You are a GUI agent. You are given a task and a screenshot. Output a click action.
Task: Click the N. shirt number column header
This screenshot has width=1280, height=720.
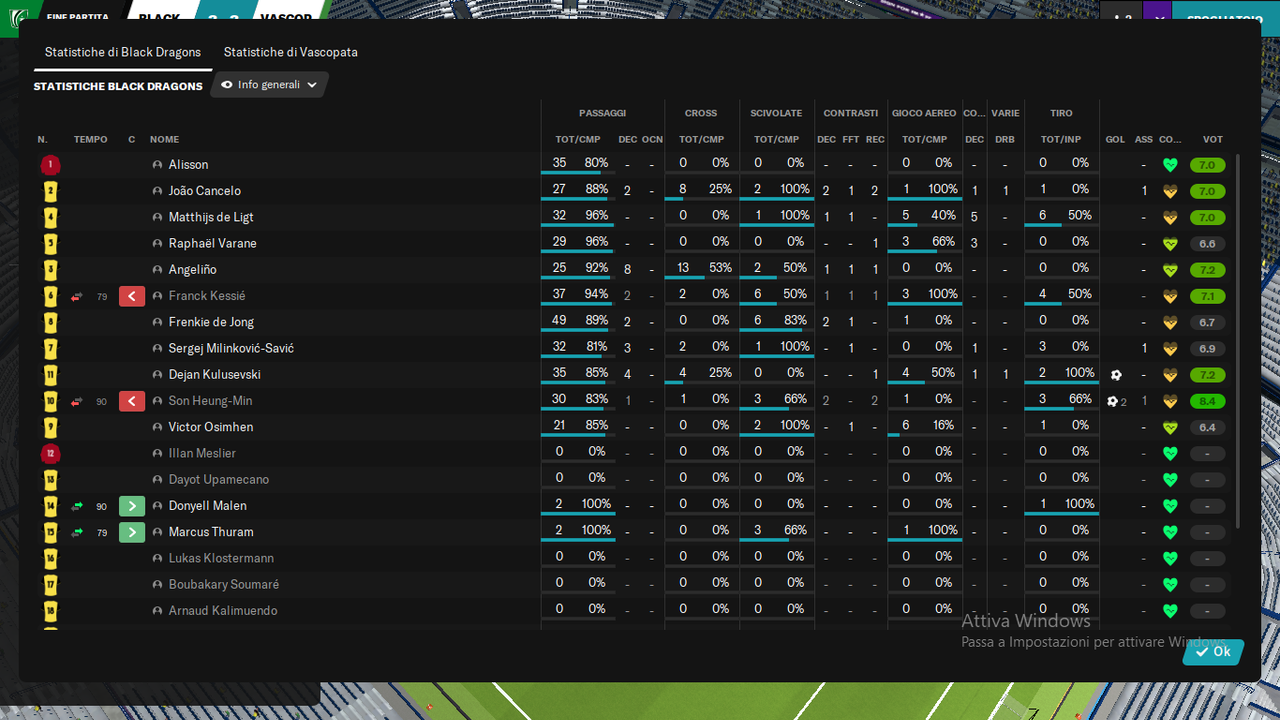(x=43, y=140)
